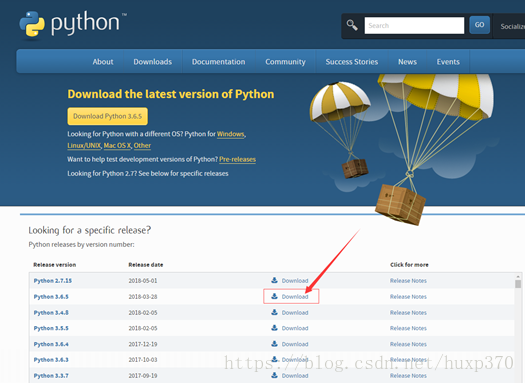The height and width of the screenshot is (383, 525).
Task: Follow the Other OS link
Action: point(142,146)
